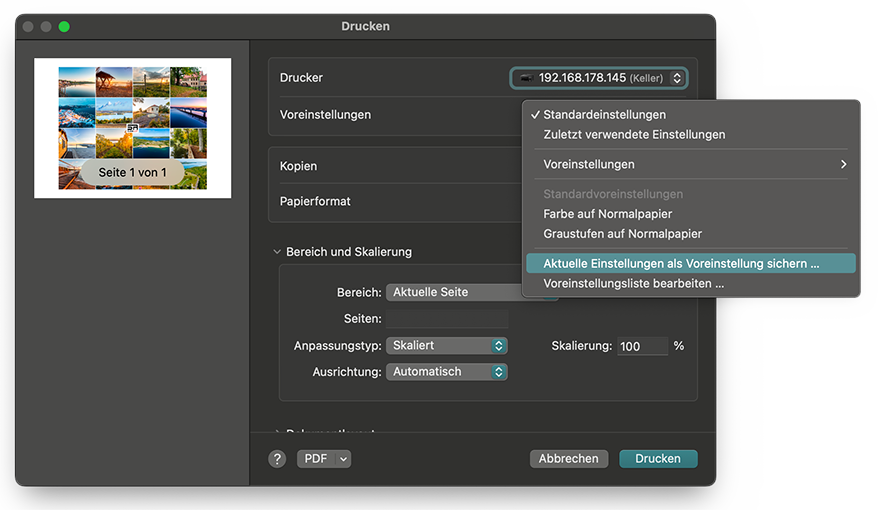This screenshot has height=510, width=878.
Task: Open the Bereich dropdown showing Aktuelle Seite
Action: pos(456,292)
